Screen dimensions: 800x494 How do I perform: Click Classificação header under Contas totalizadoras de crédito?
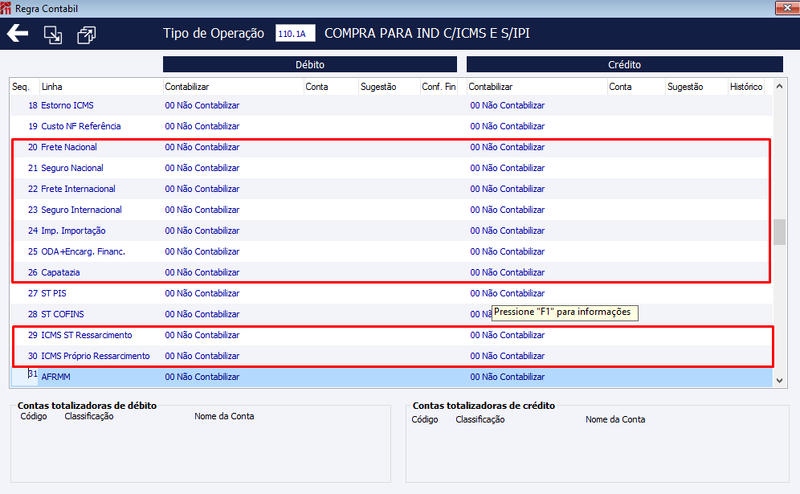(x=480, y=419)
